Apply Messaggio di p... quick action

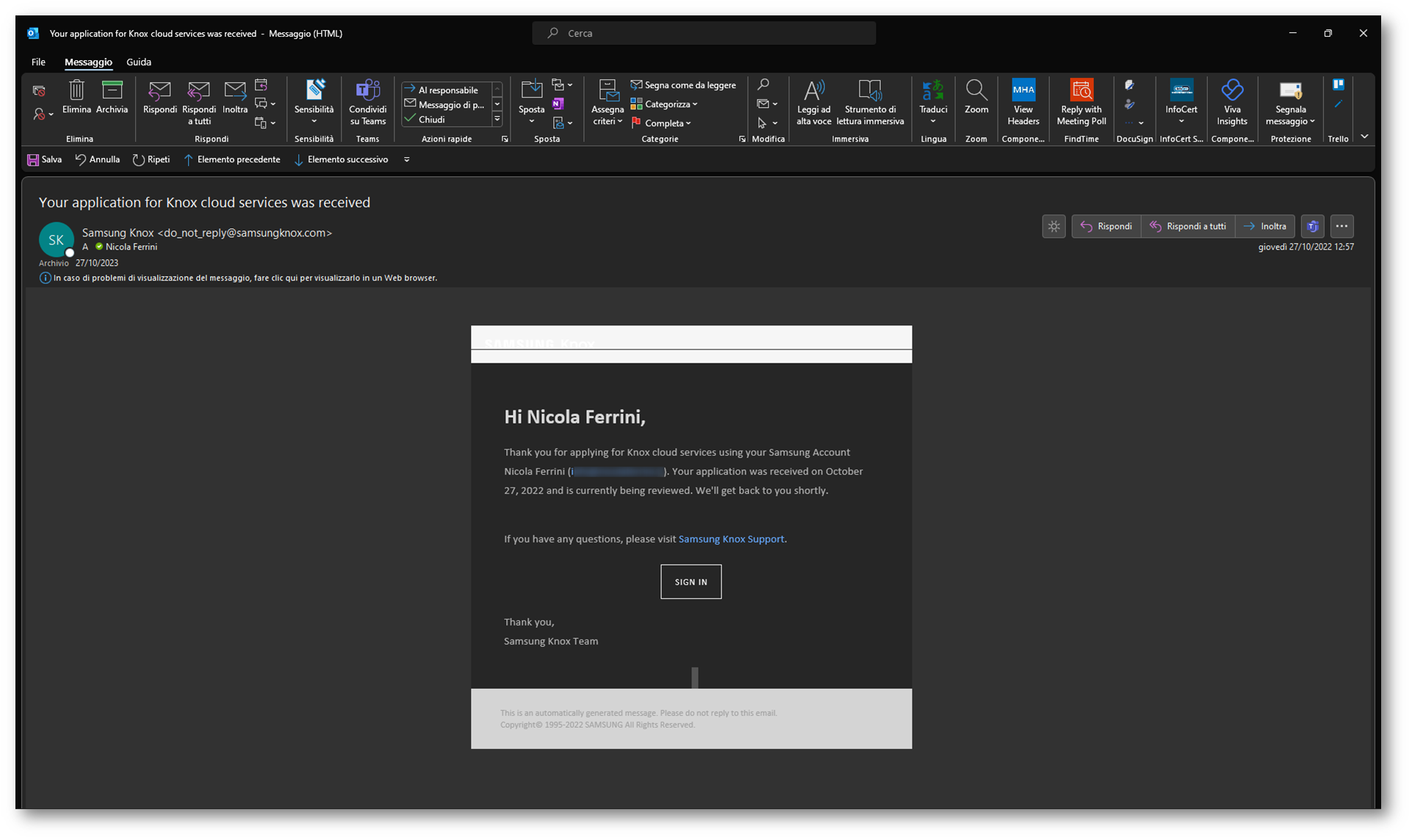pos(447,105)
